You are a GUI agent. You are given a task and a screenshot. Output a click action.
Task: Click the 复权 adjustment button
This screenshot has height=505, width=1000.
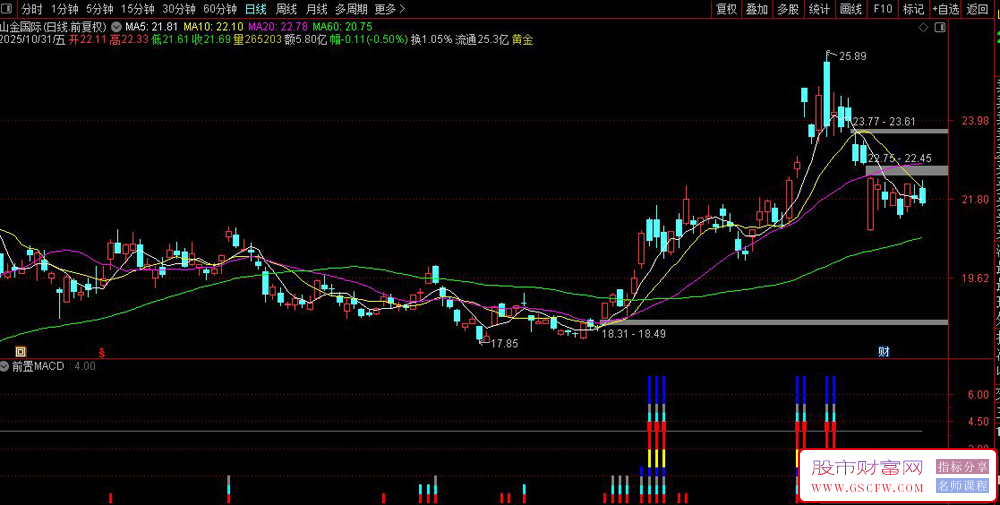pos(726,9)
